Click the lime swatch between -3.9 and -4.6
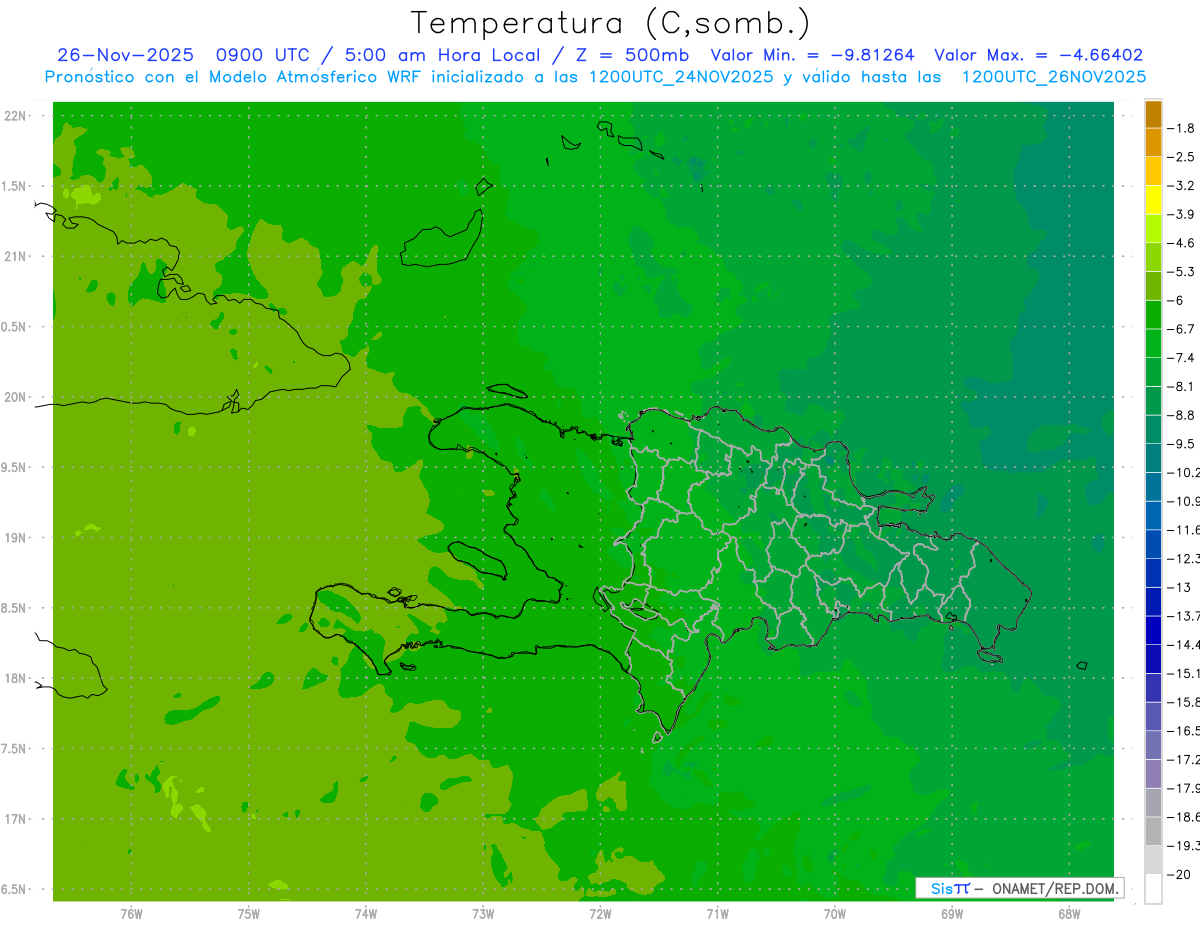Viewport: 1200px width, 927px height. coord(1153,228)
